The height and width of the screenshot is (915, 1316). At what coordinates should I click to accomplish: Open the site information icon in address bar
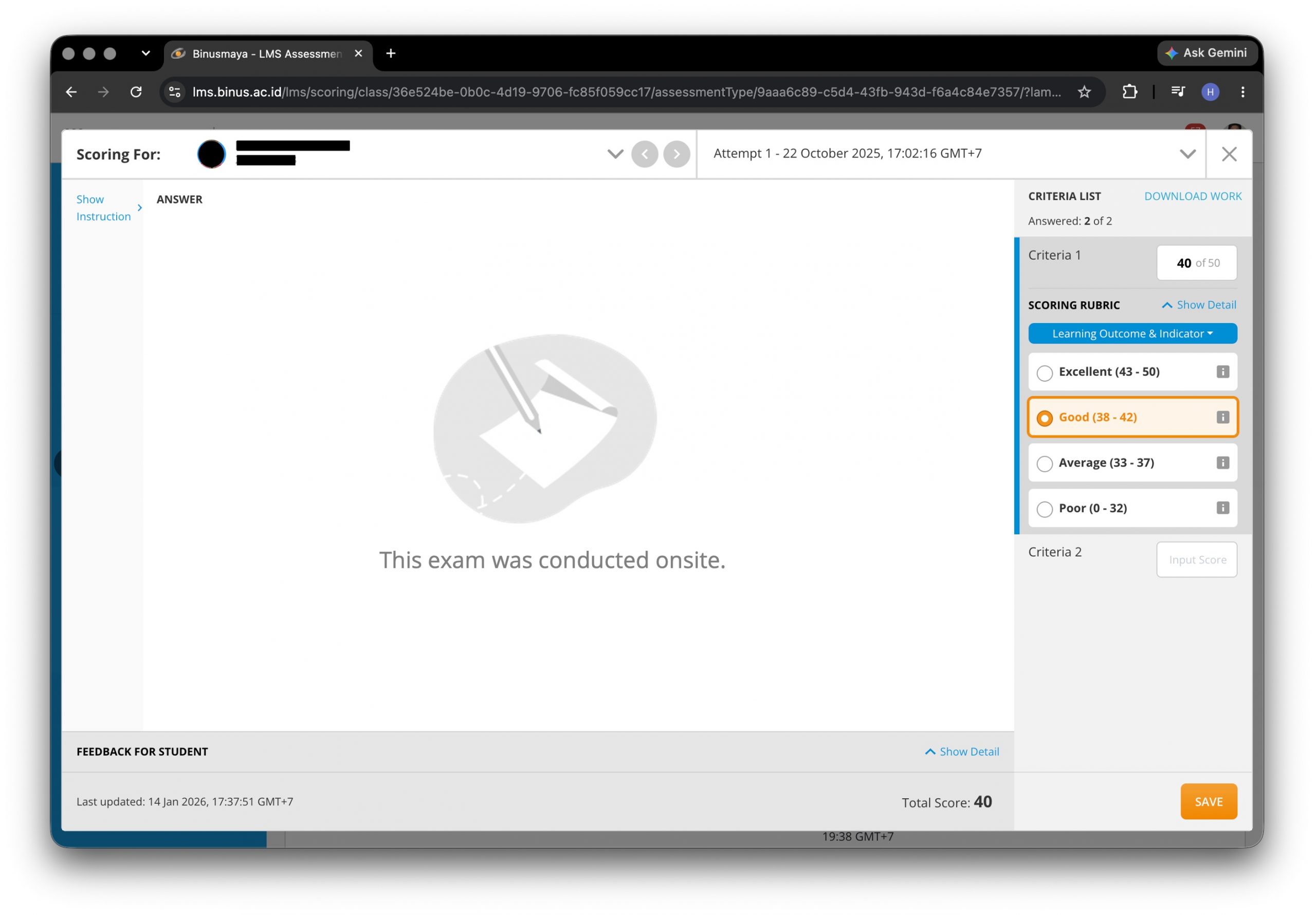click(175, 92)
